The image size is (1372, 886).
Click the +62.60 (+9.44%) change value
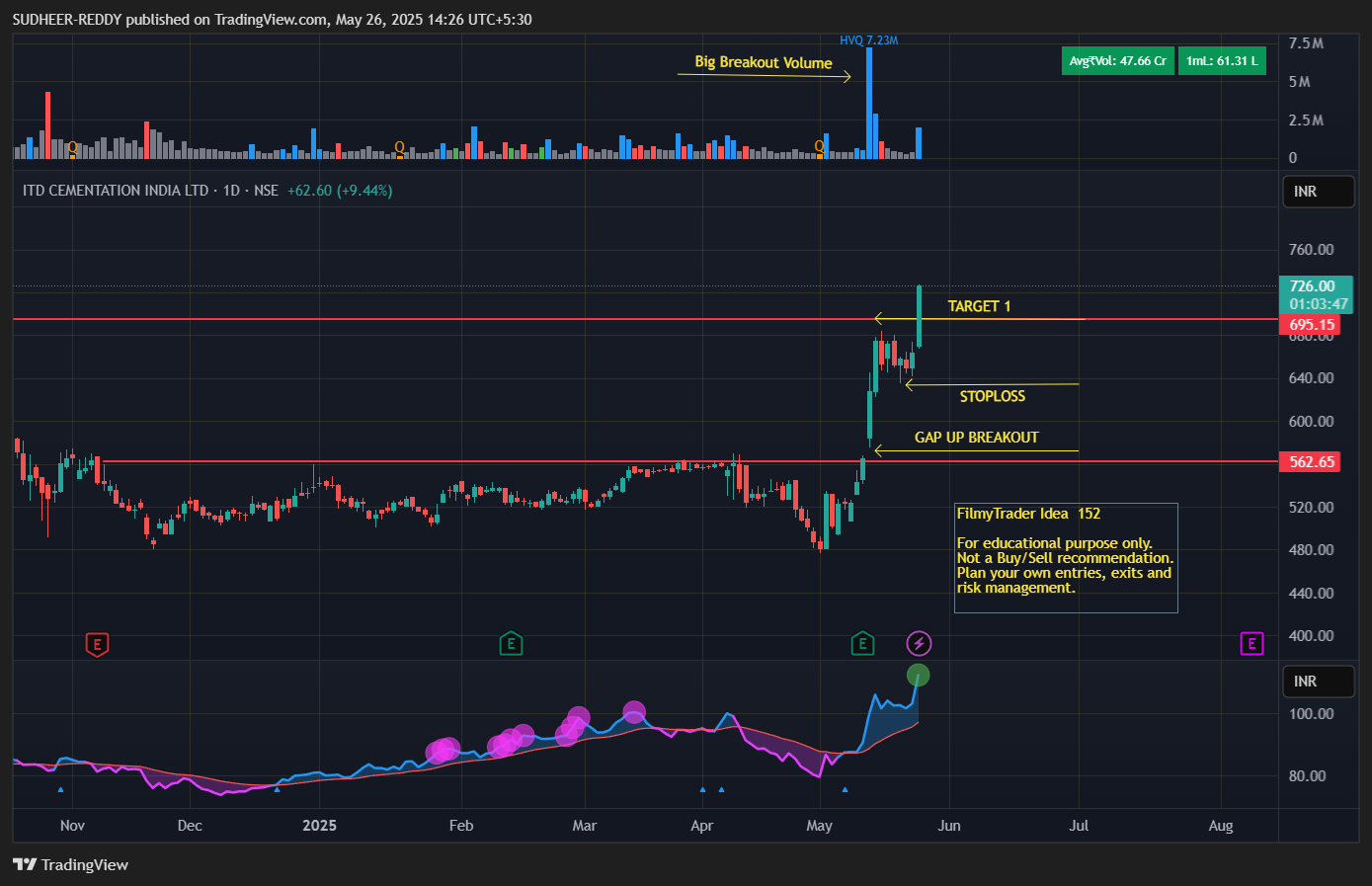pyautogui.click(x=340, y=191)
